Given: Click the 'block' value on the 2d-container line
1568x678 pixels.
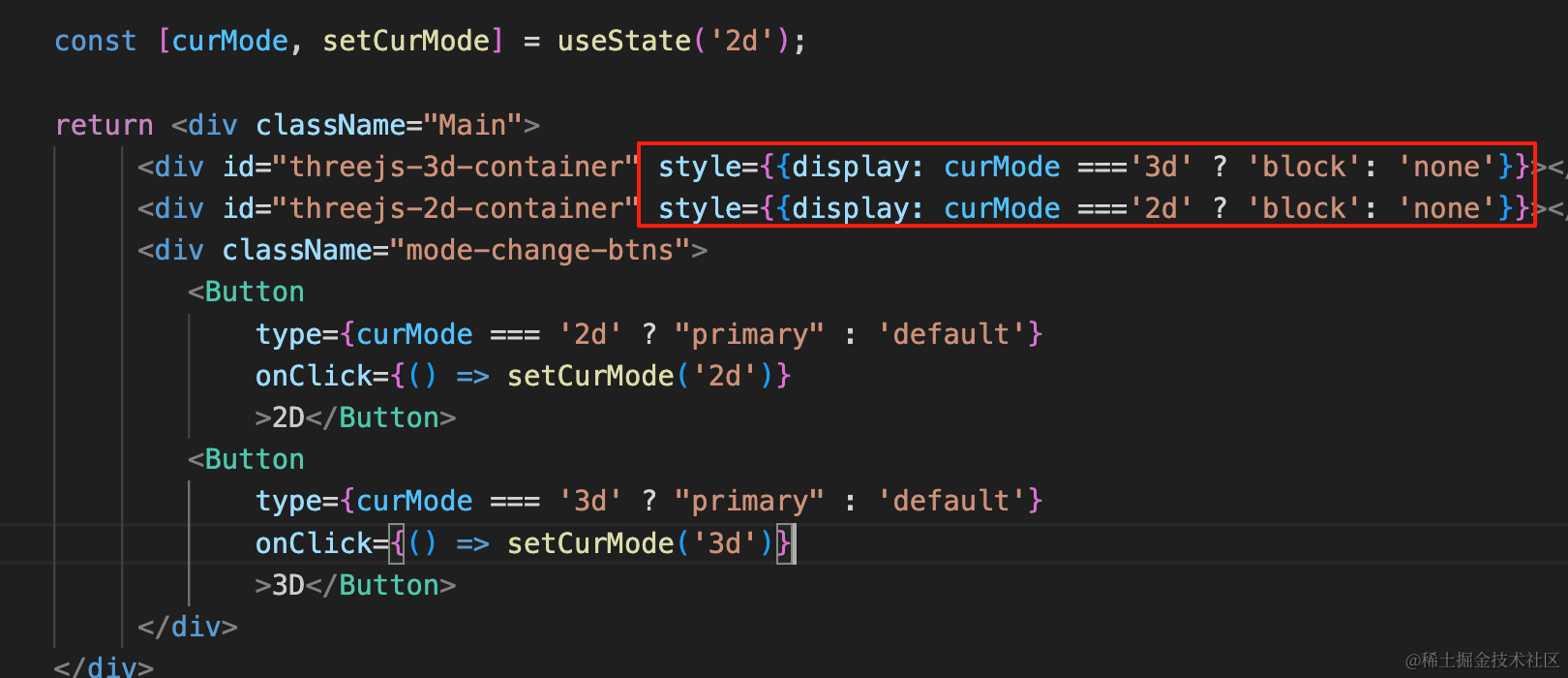Looking at the screenshot, I should pyautogui.click(x=1305, y=208).
